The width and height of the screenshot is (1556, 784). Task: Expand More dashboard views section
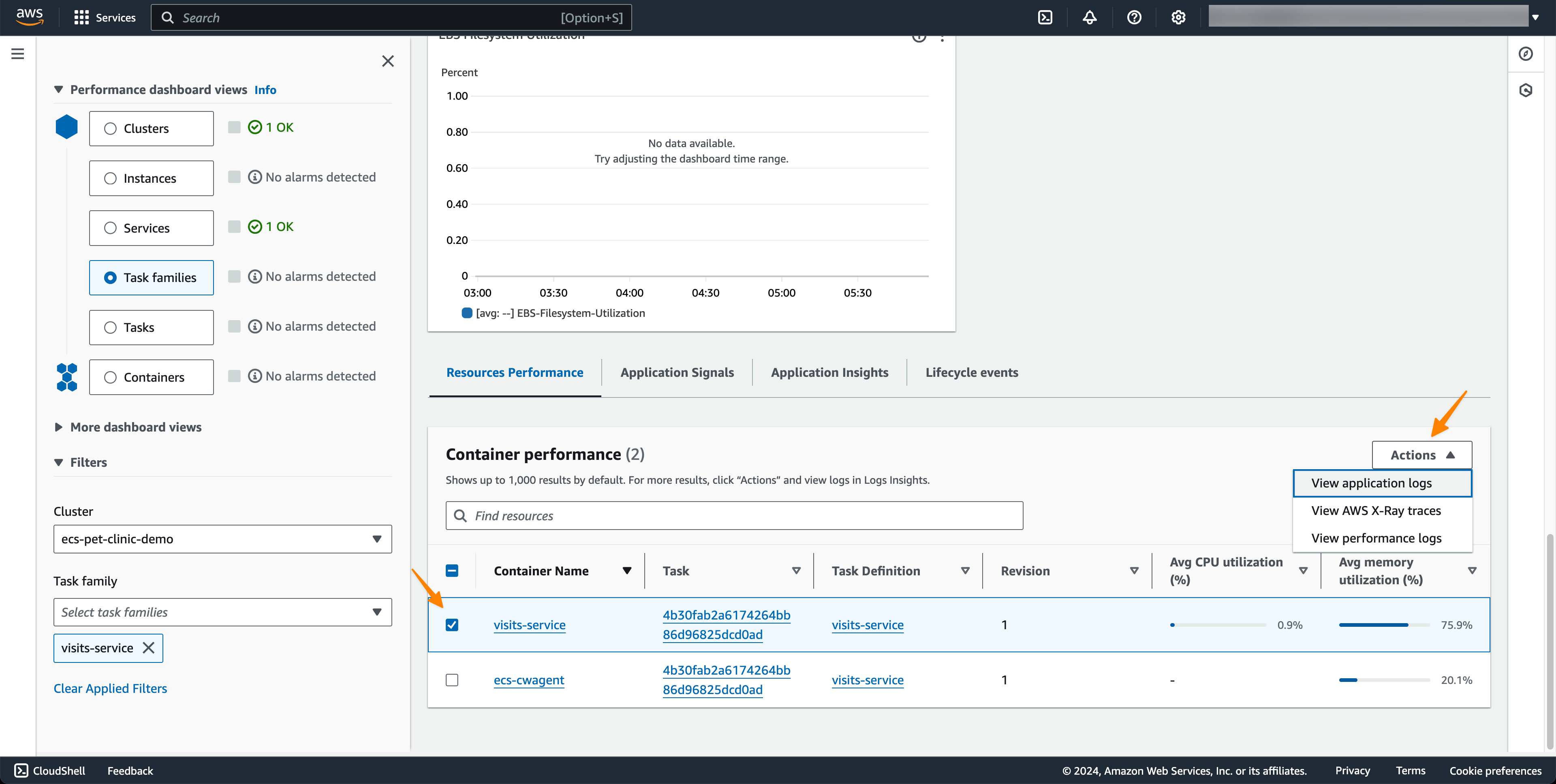(136, 427)
